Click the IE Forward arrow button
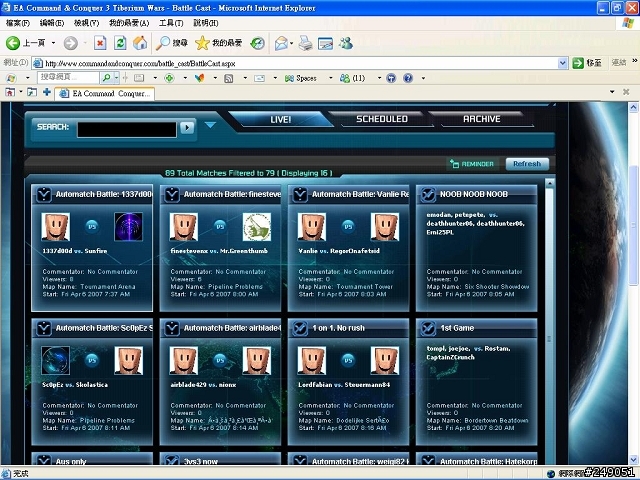Screen dimensions: 640x480 [71, 43]
